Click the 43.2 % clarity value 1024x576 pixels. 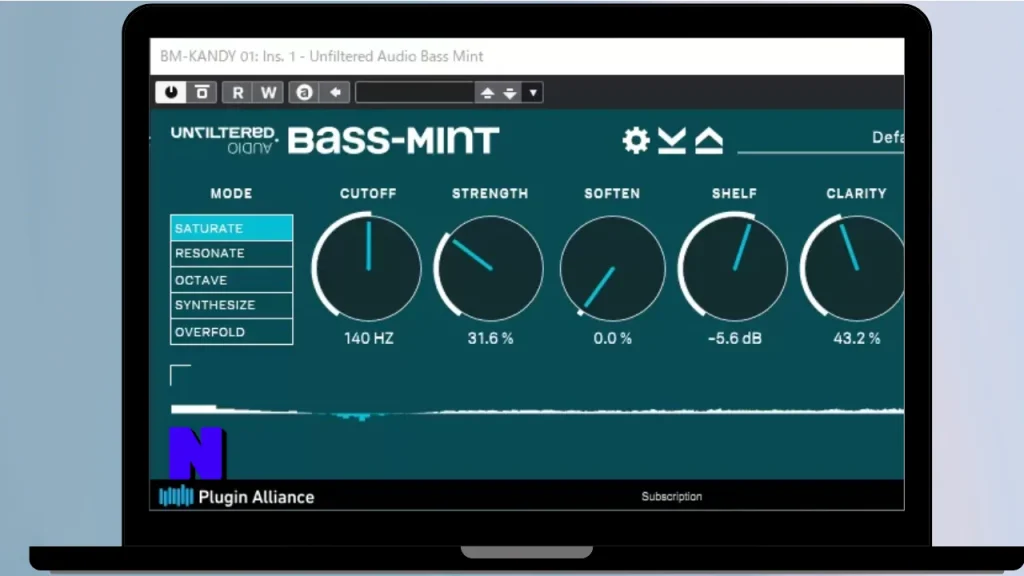[x=857, y=338]
